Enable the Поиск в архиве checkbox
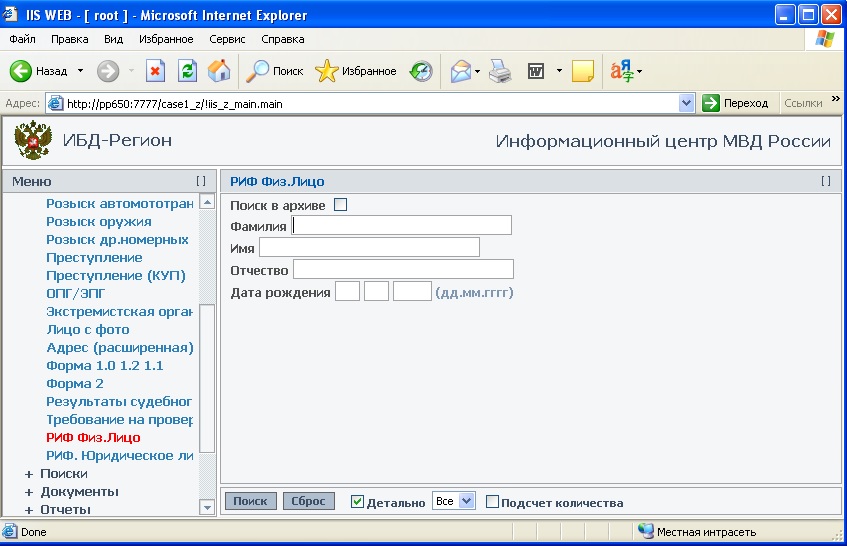The height and width of the screenshot is (546, 847). (340, 205)
